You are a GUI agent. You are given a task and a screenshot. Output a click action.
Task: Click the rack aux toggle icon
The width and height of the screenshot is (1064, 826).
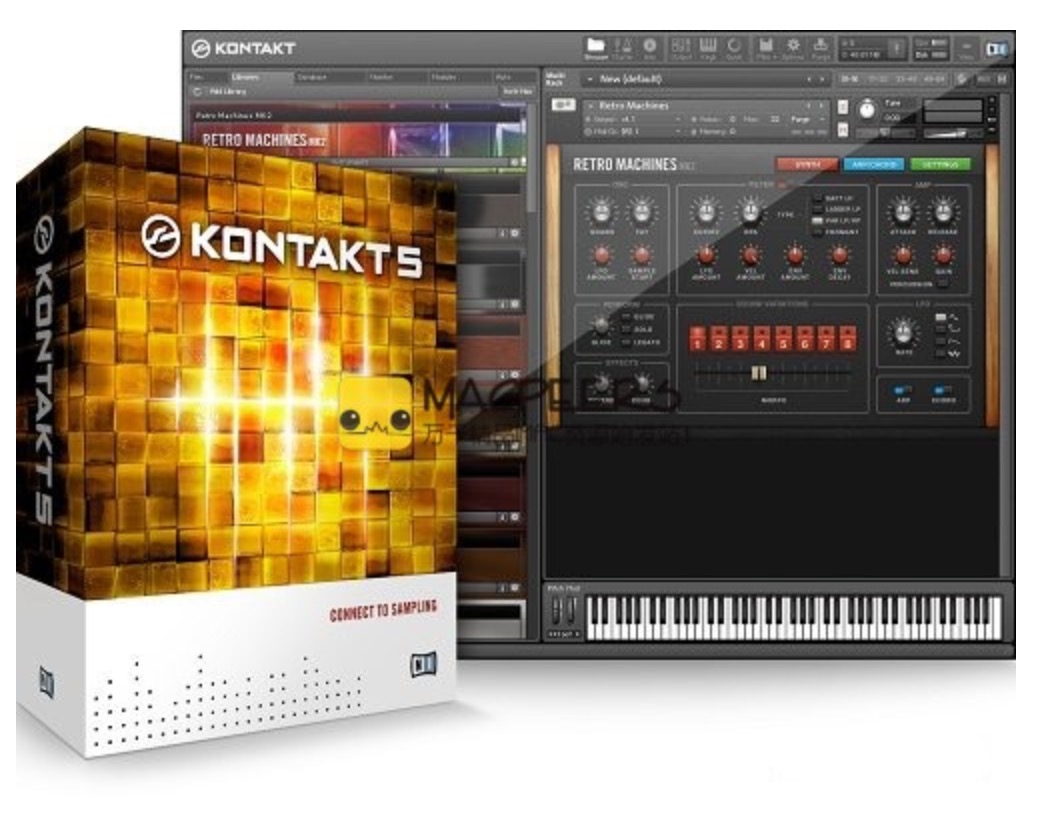(983, 79)
